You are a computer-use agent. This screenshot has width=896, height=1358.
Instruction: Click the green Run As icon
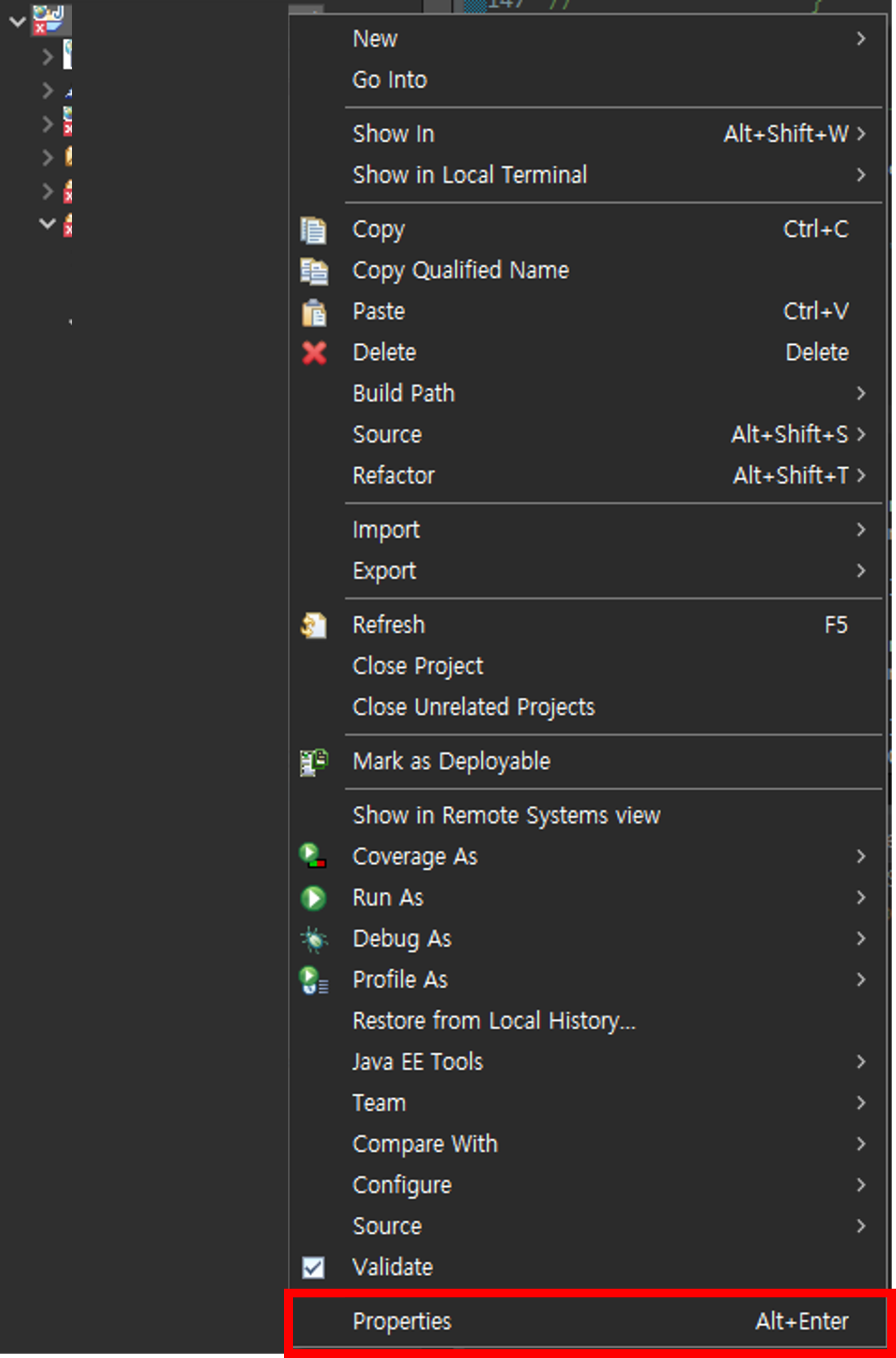coord(313,898)
